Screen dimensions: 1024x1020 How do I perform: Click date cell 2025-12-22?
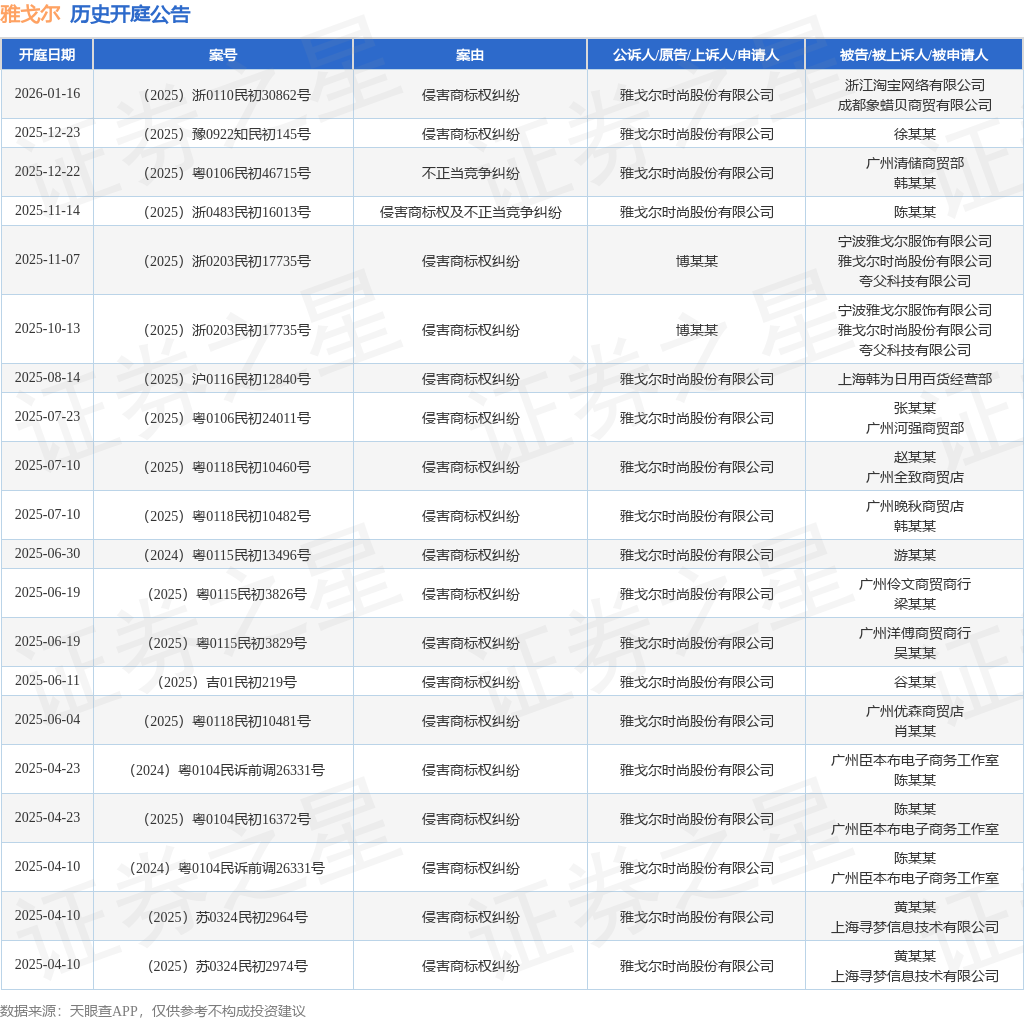click(47, 172)
